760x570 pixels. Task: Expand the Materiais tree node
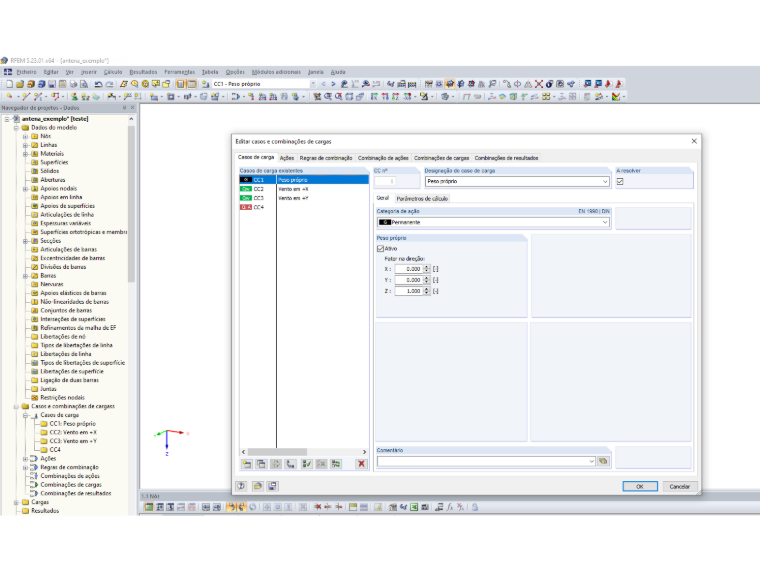click(x=25, y=154)
